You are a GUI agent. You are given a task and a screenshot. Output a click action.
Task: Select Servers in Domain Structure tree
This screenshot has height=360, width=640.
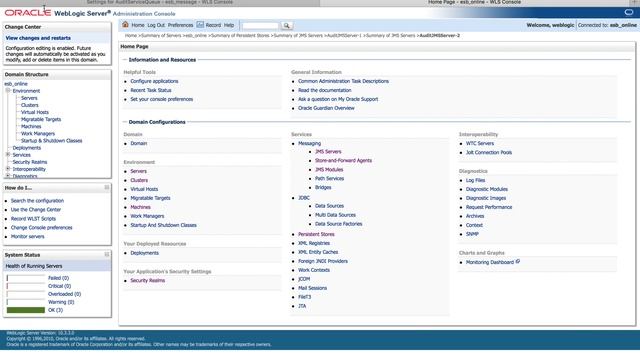29,98
